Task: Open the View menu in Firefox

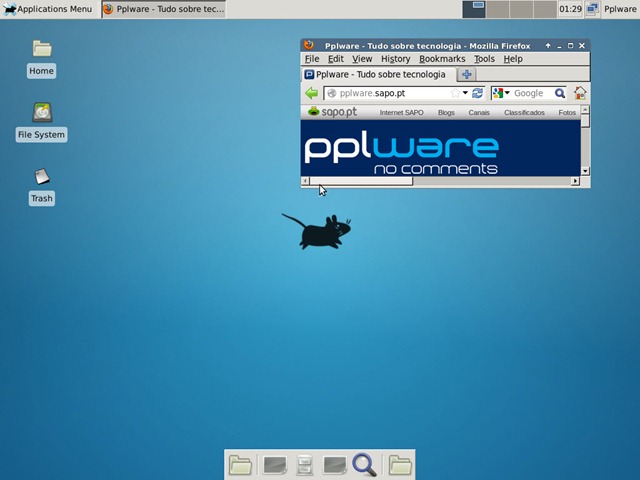Action: coord(362,59)
